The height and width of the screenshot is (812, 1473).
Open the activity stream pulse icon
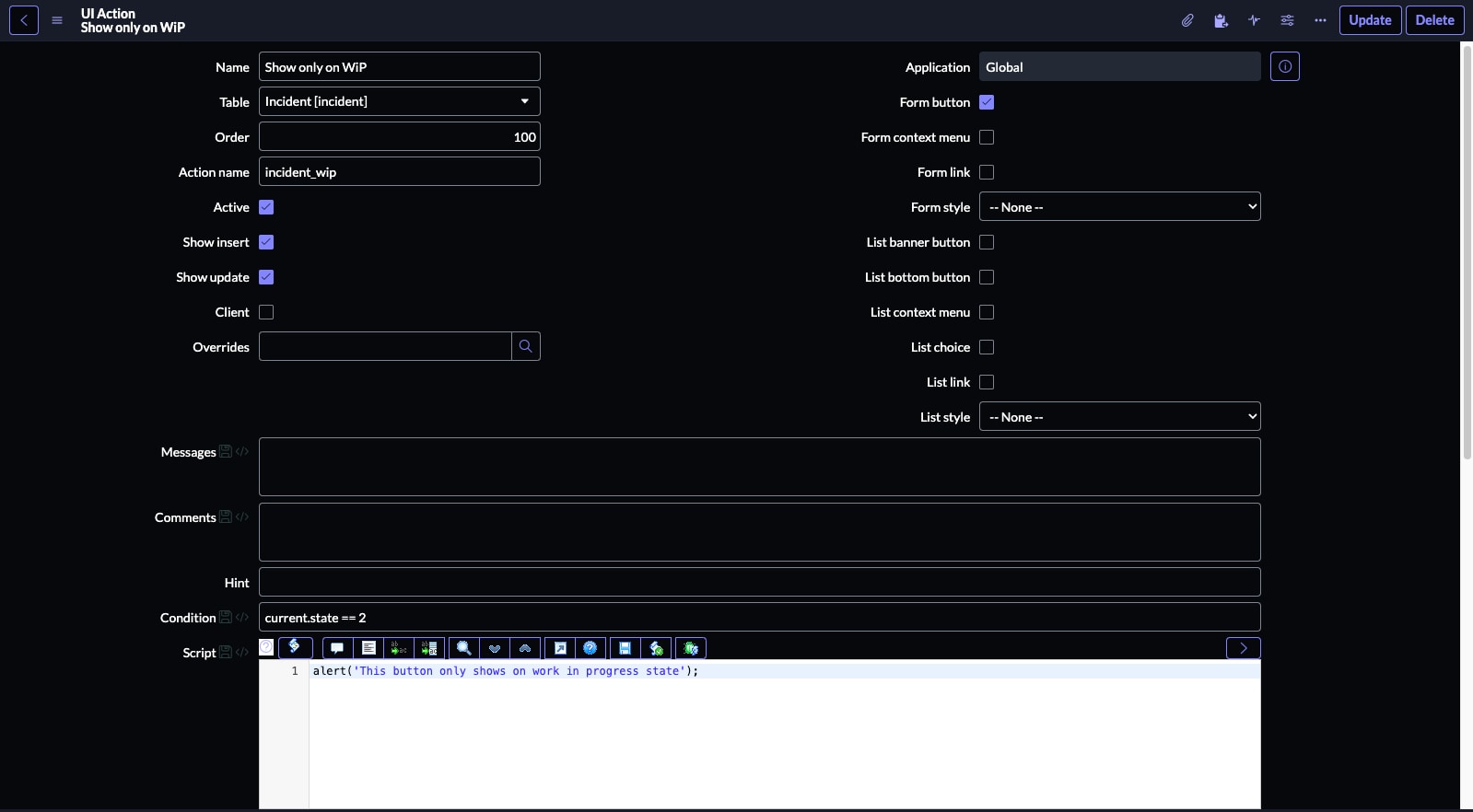pyautogui.click(x=1255, y=20)
